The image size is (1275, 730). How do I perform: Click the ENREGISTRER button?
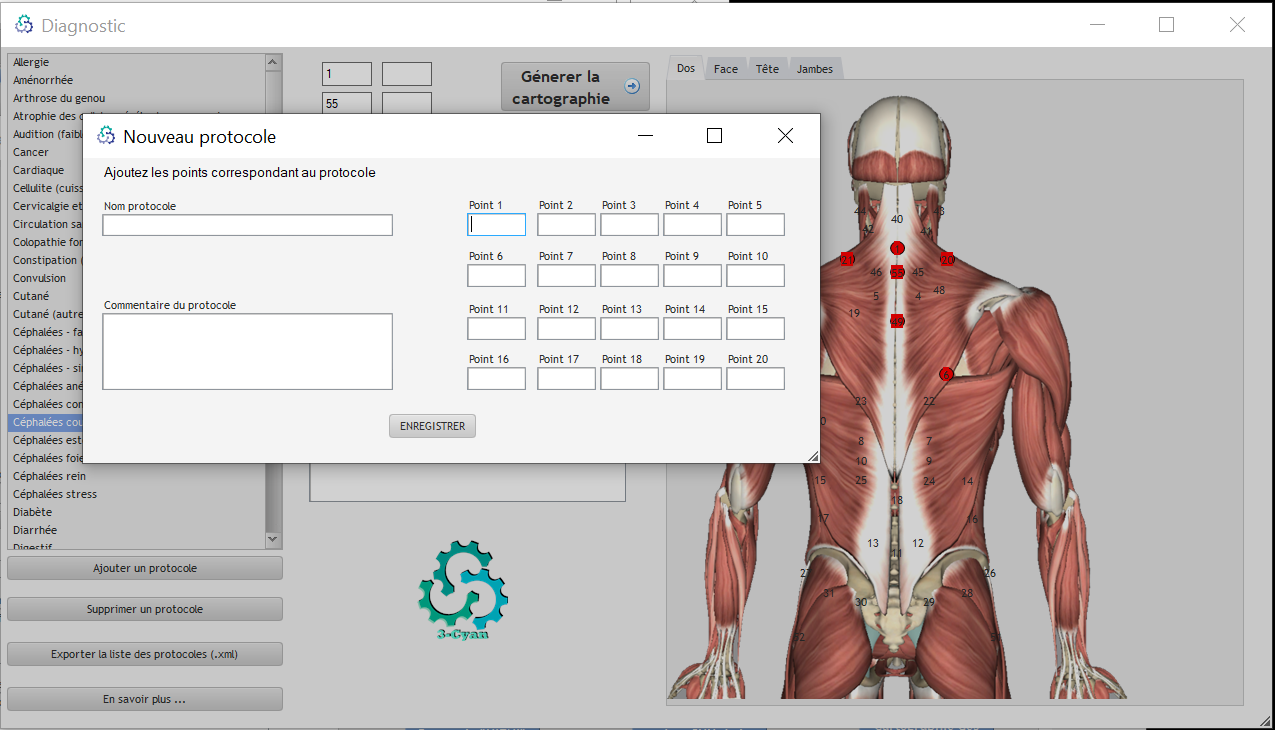tap(432, 426)
